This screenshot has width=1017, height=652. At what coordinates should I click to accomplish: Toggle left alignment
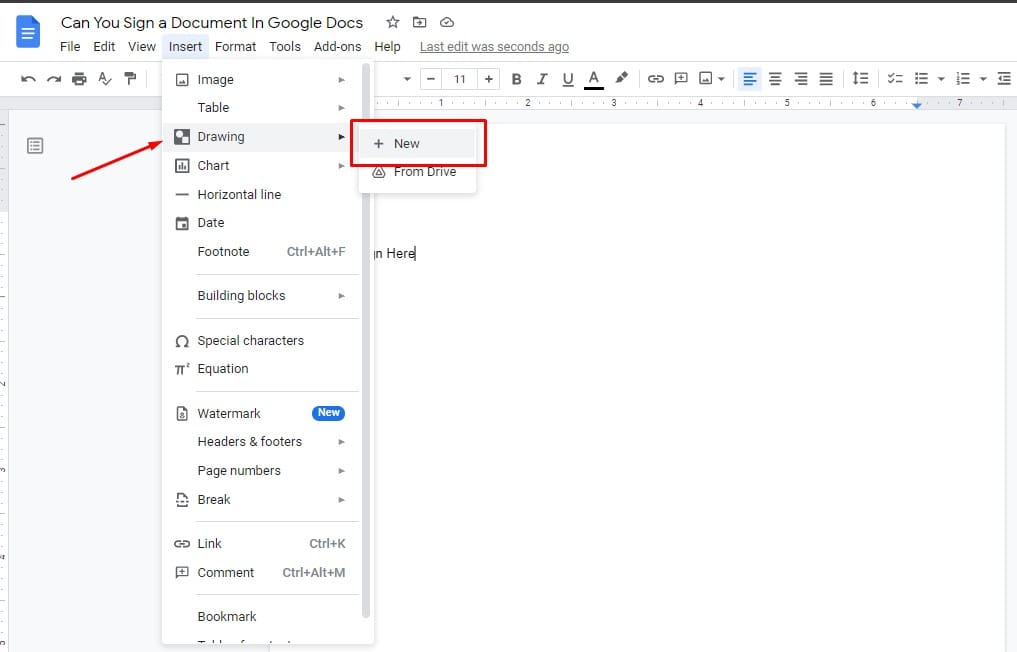point(749,78)
